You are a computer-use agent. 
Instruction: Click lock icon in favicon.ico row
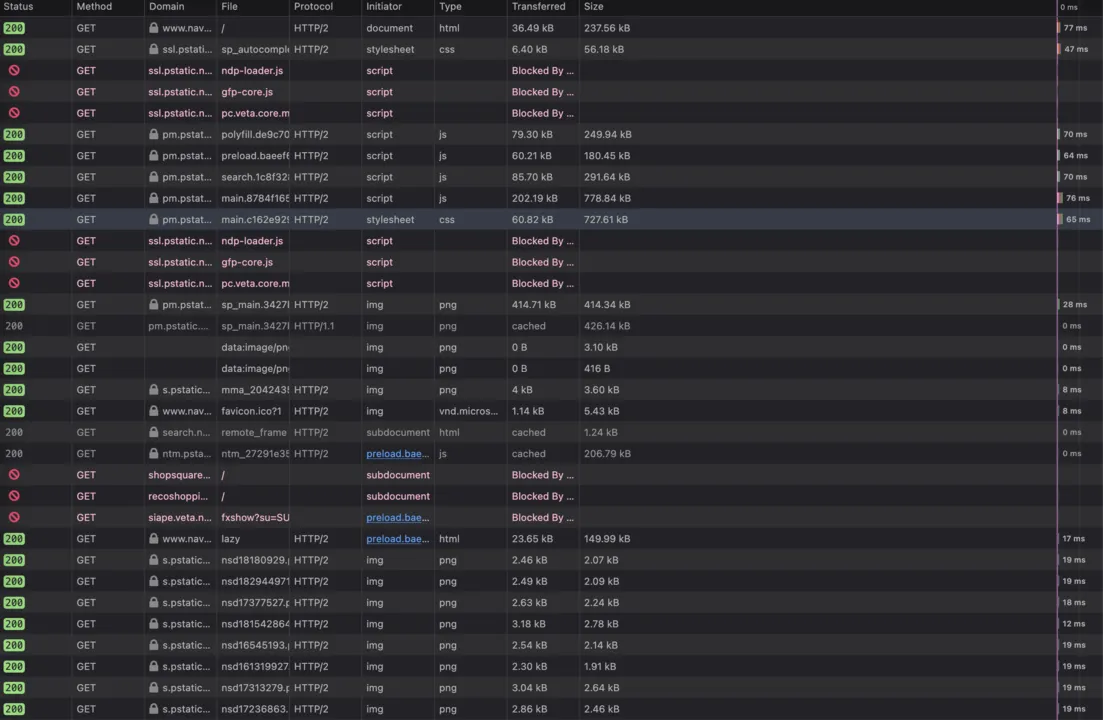154,411
